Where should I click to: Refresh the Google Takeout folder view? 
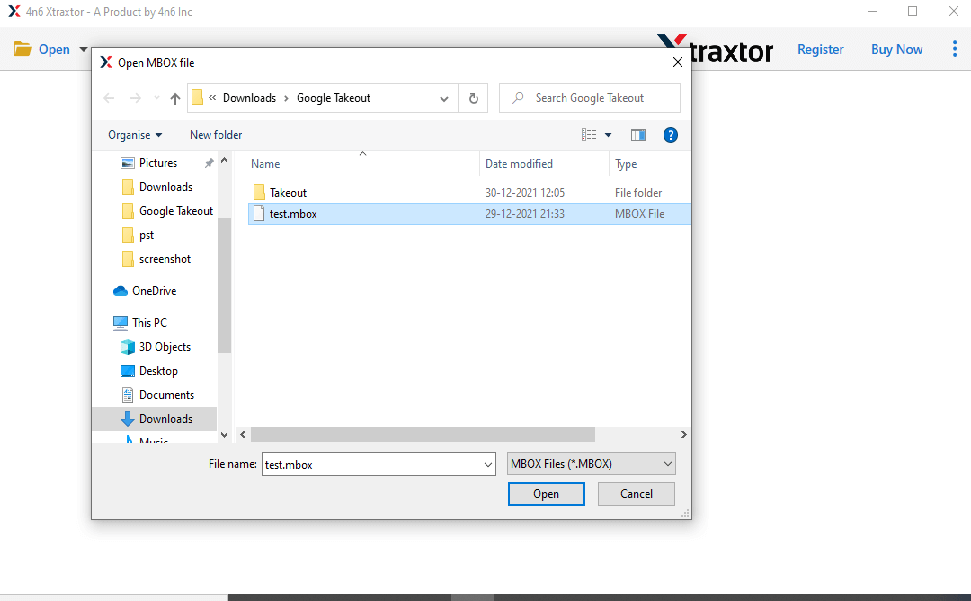click(x=473, y=98)
